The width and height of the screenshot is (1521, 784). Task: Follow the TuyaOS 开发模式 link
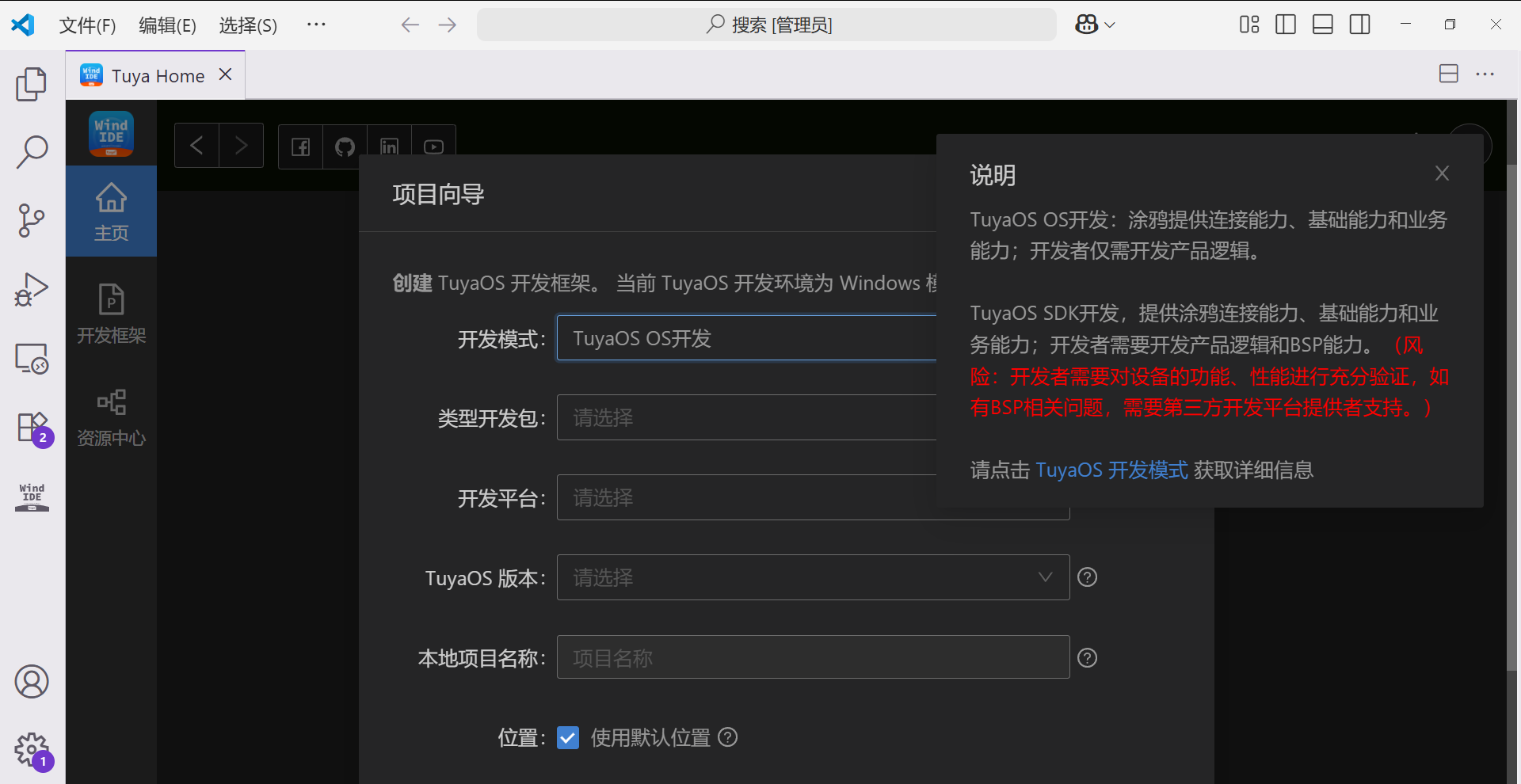[x=1111, y=470]
